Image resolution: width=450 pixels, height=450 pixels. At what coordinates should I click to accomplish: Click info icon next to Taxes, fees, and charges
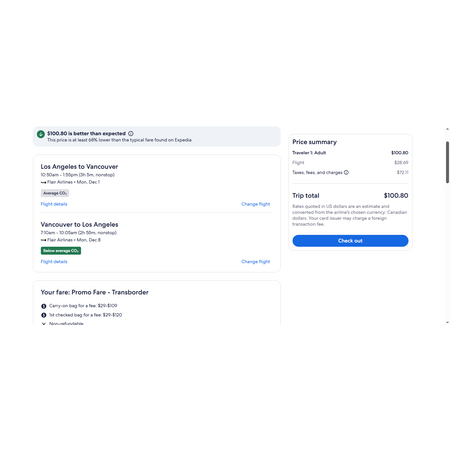(x=346, y=172)
